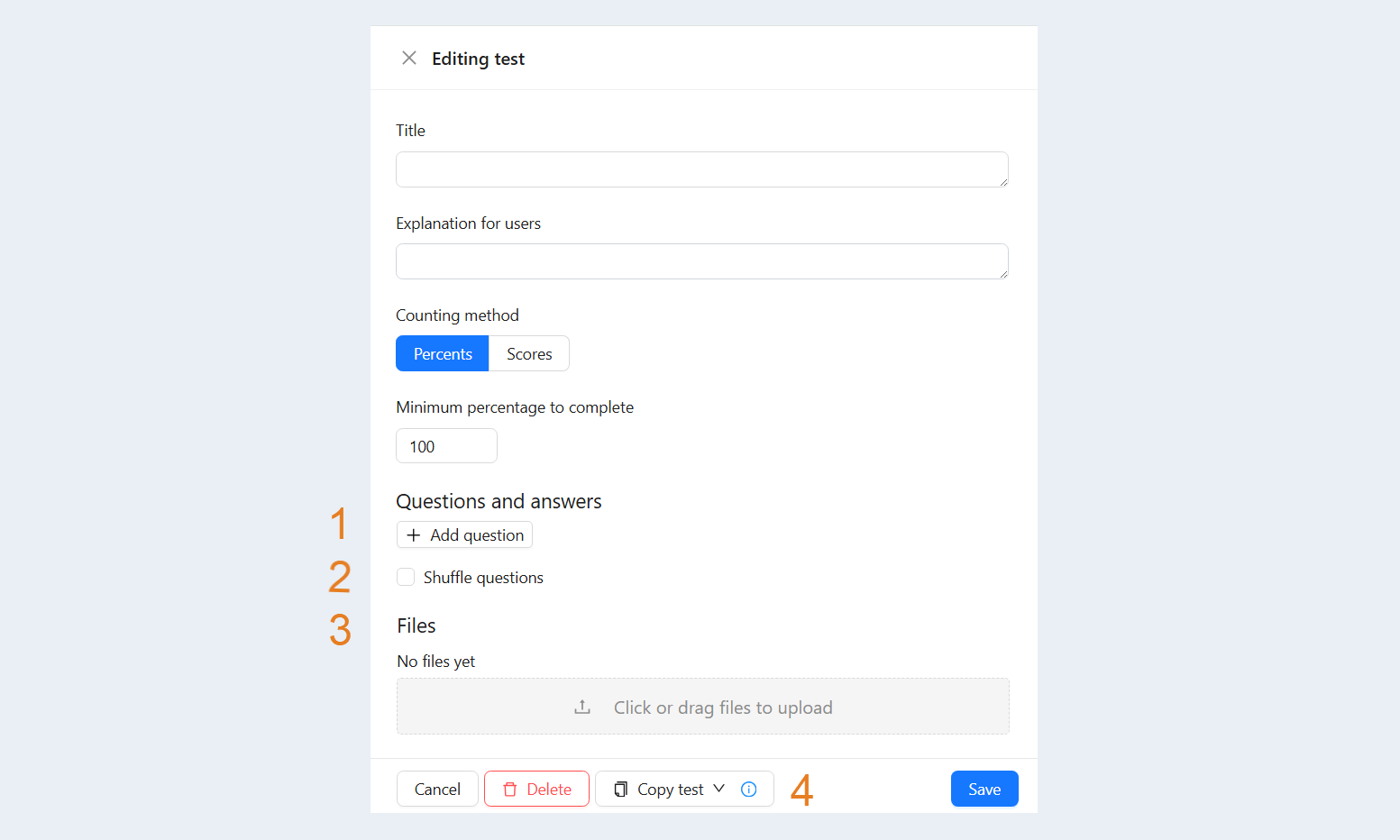Click the plus icon on Add question
The image size is (1400, 840).
click(414, 535)
